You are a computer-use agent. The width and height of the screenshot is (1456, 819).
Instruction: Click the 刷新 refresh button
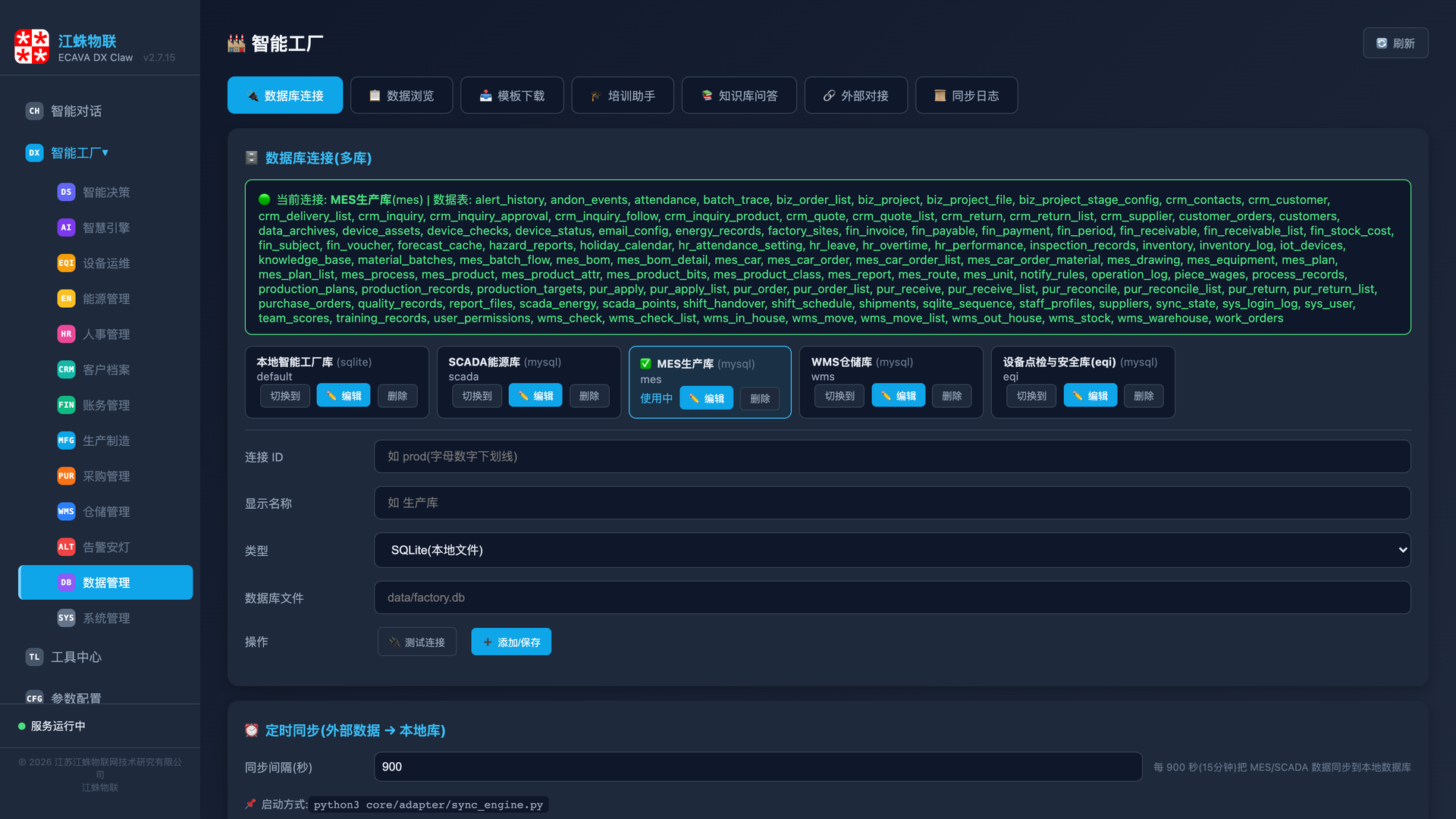(x=1395, y=43)
